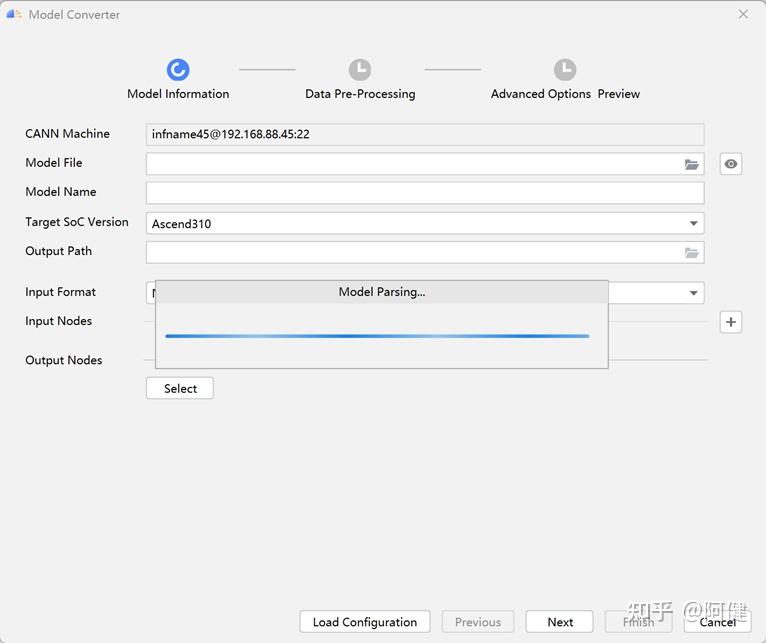Click the Load Configuration button
The width and height of the screenshot is (766, 643).
point(365,622)
